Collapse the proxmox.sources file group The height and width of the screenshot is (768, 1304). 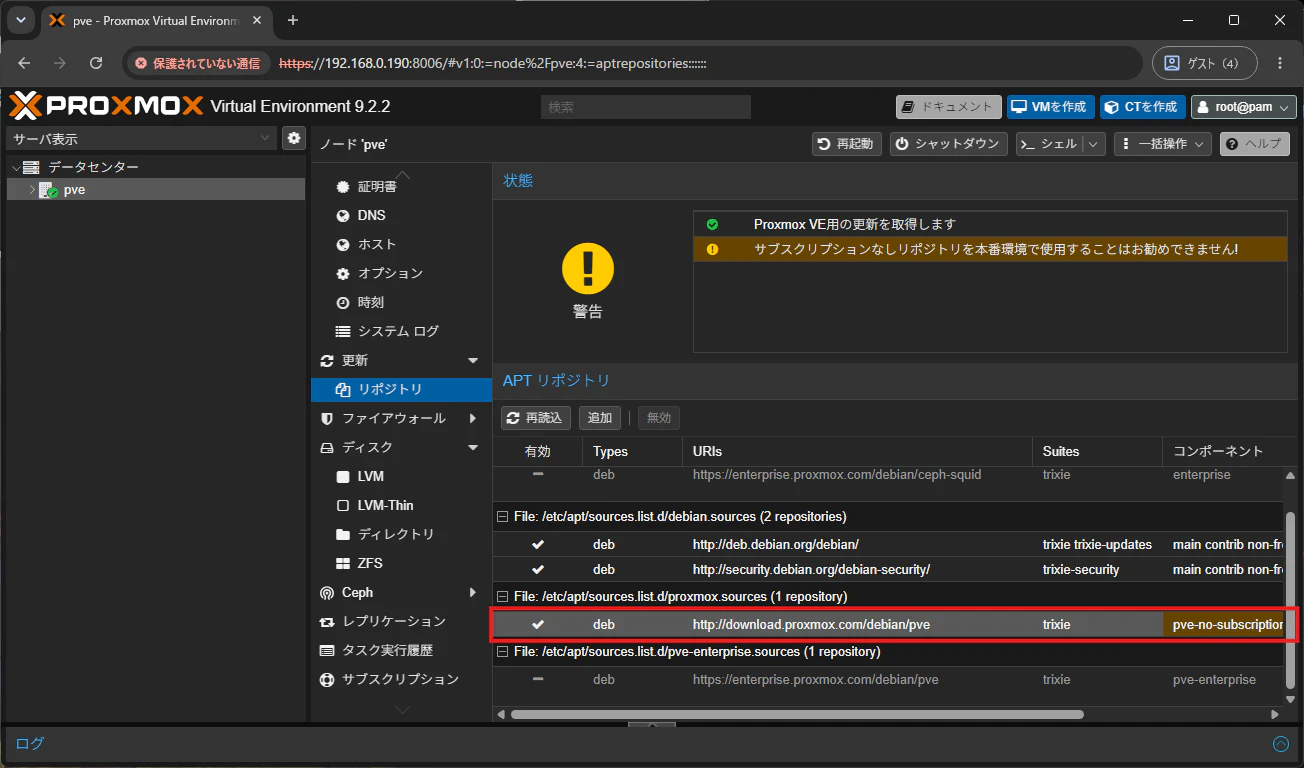(503, 597)
